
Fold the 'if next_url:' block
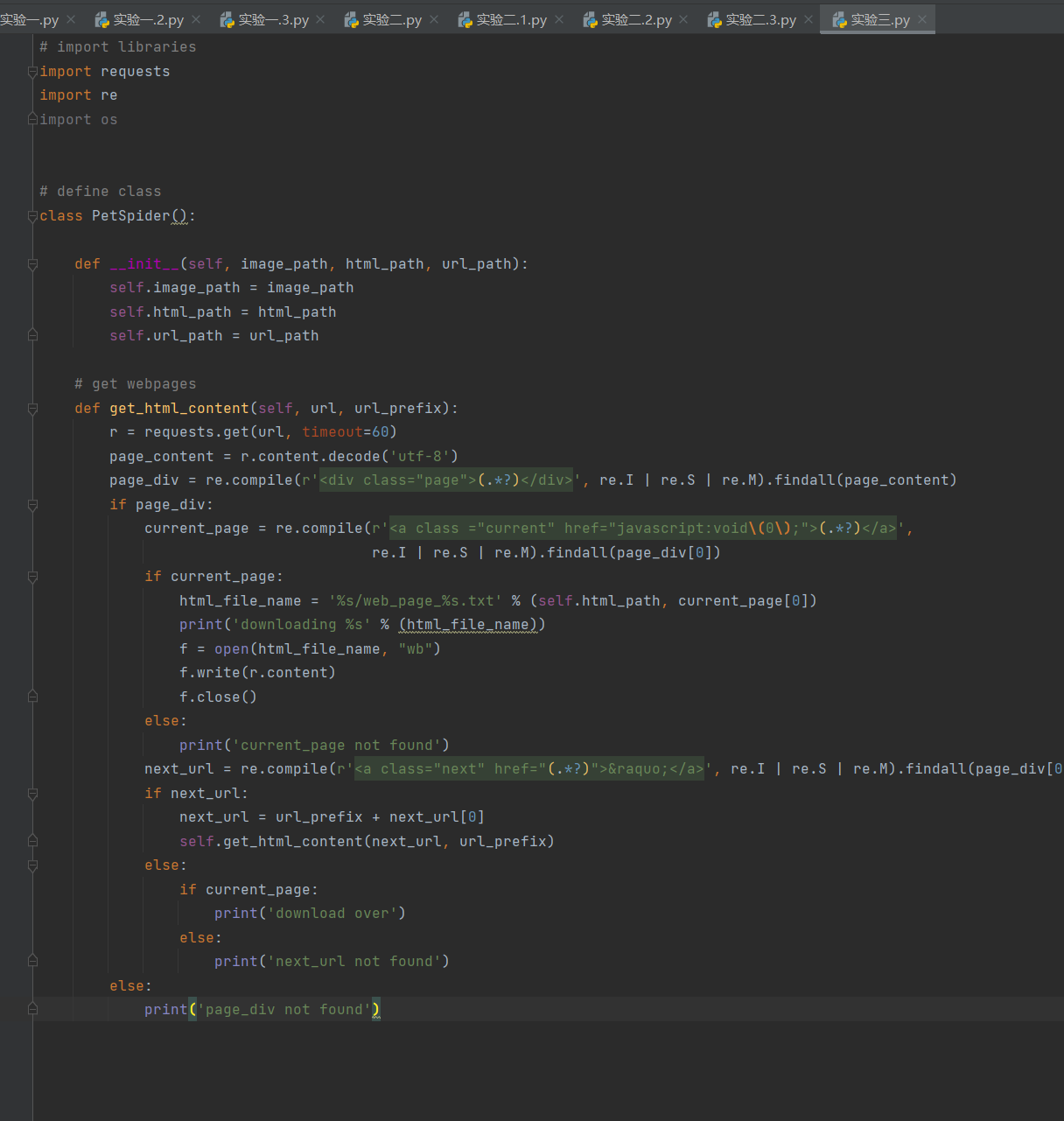click(x=32, y=794)
